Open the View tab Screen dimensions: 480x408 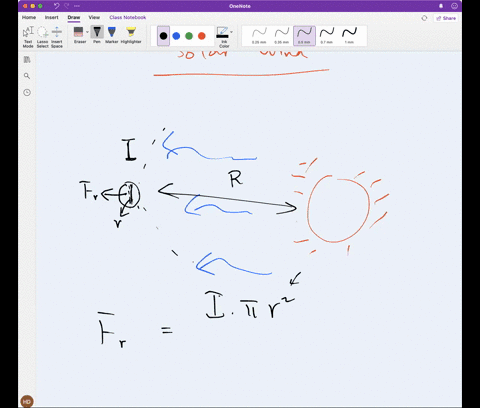click(94, 17)
